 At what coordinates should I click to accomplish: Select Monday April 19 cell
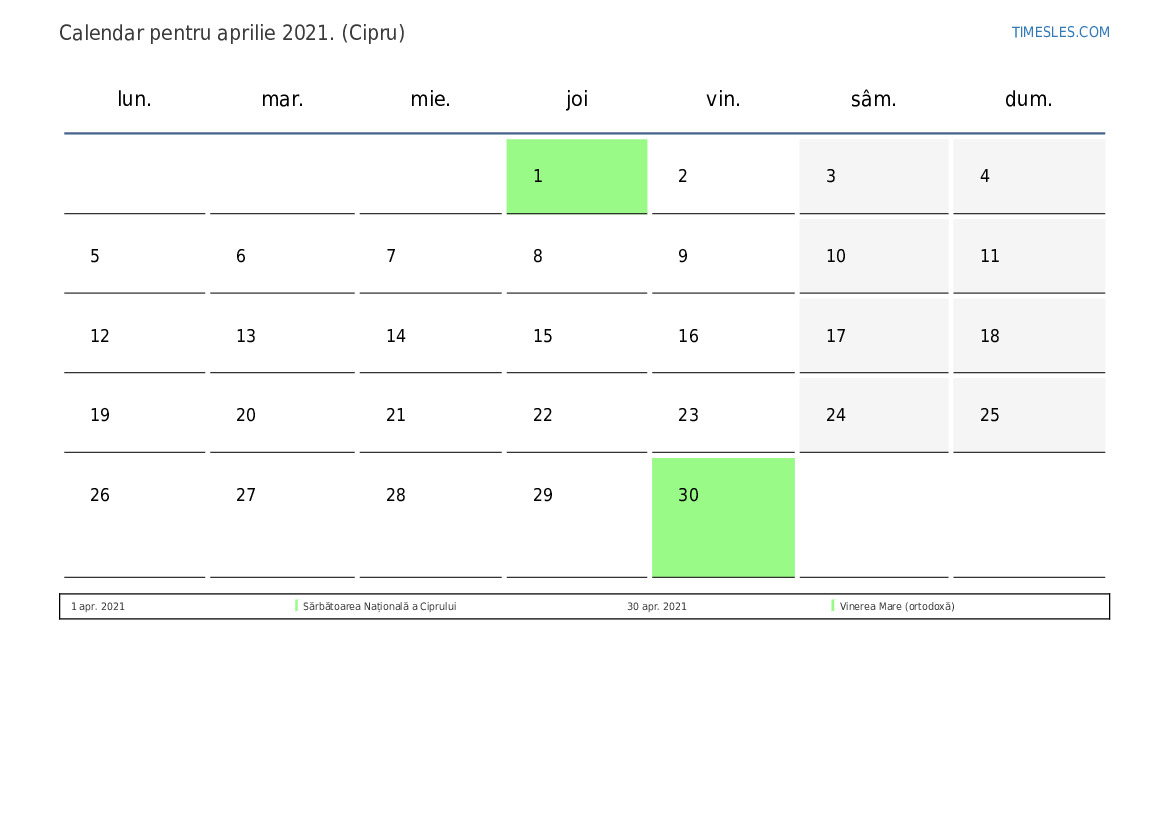point(135,415)
